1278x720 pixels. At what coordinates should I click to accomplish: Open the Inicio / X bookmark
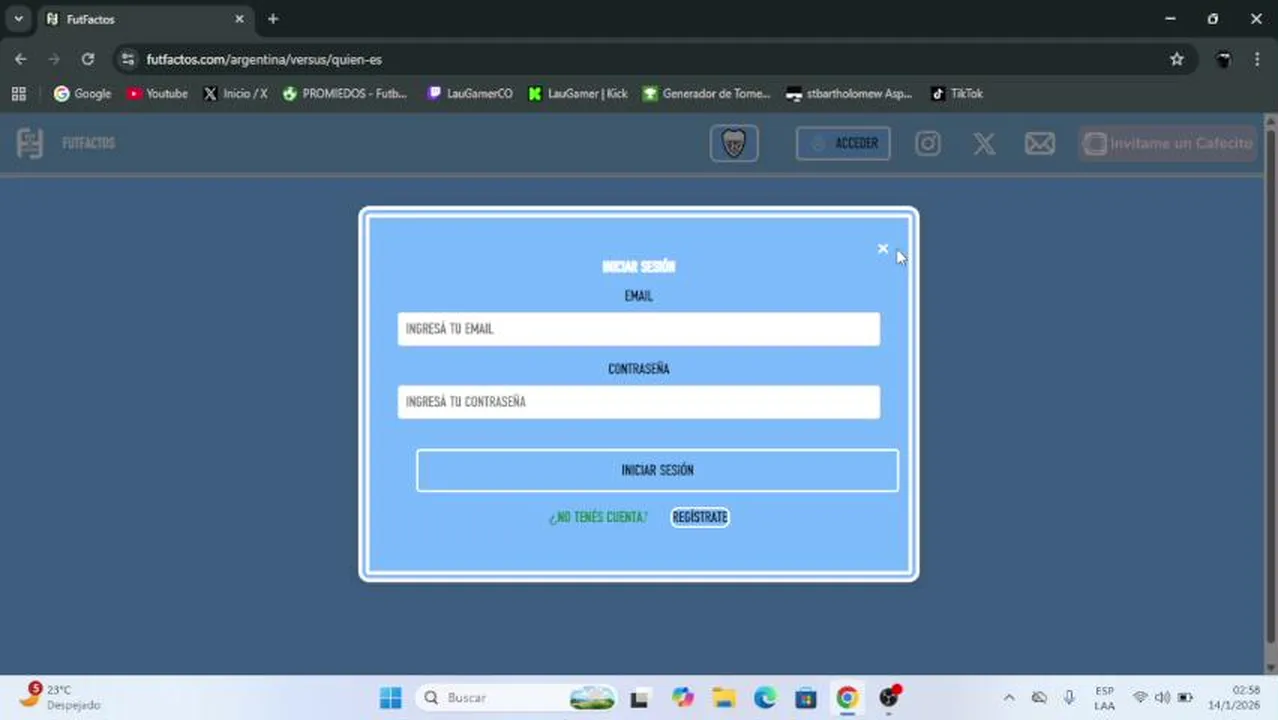pos(235,93)
